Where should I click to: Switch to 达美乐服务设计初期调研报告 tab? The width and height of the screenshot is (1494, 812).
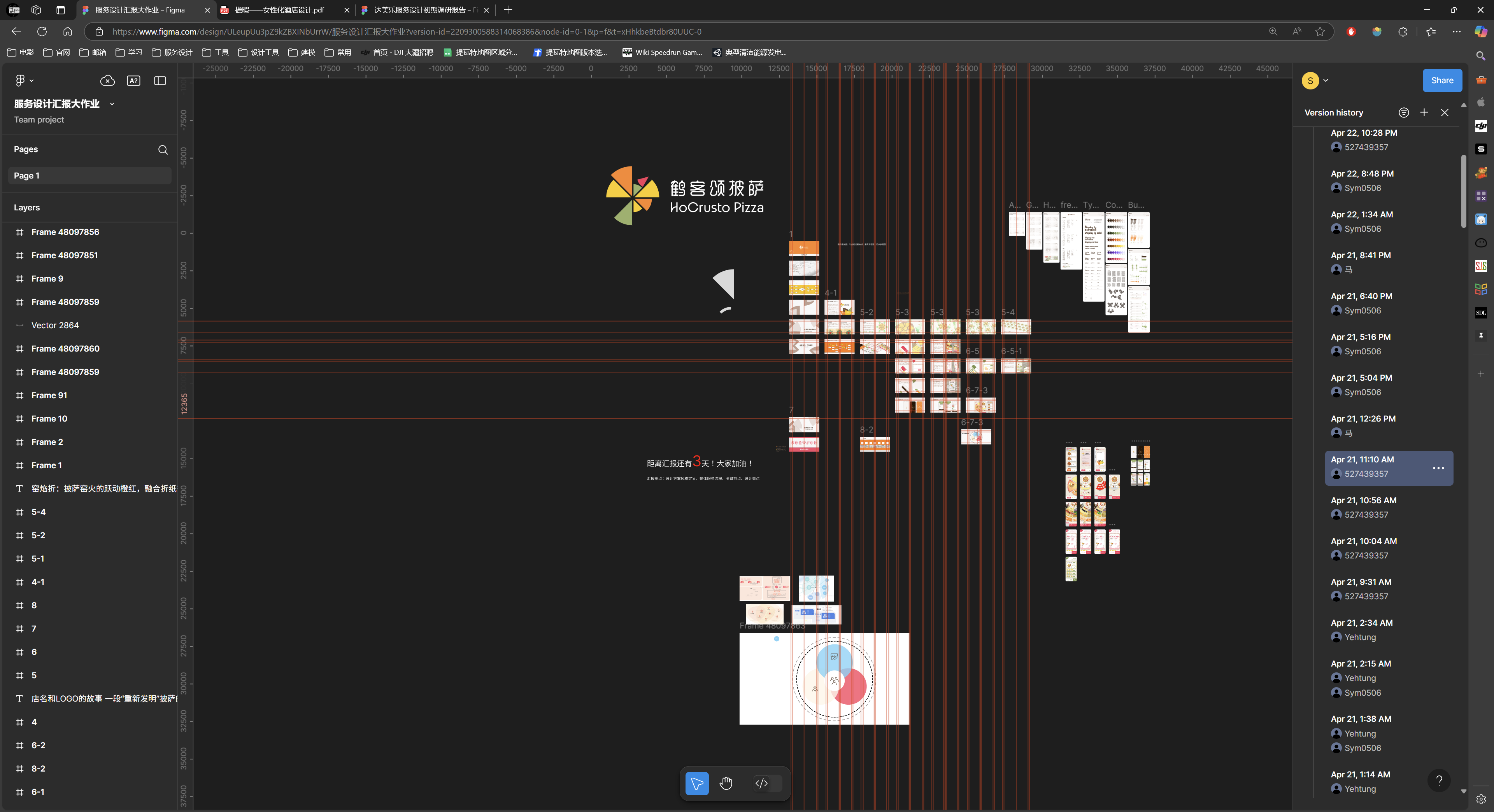pyautogui.click(x=426, y=10)
